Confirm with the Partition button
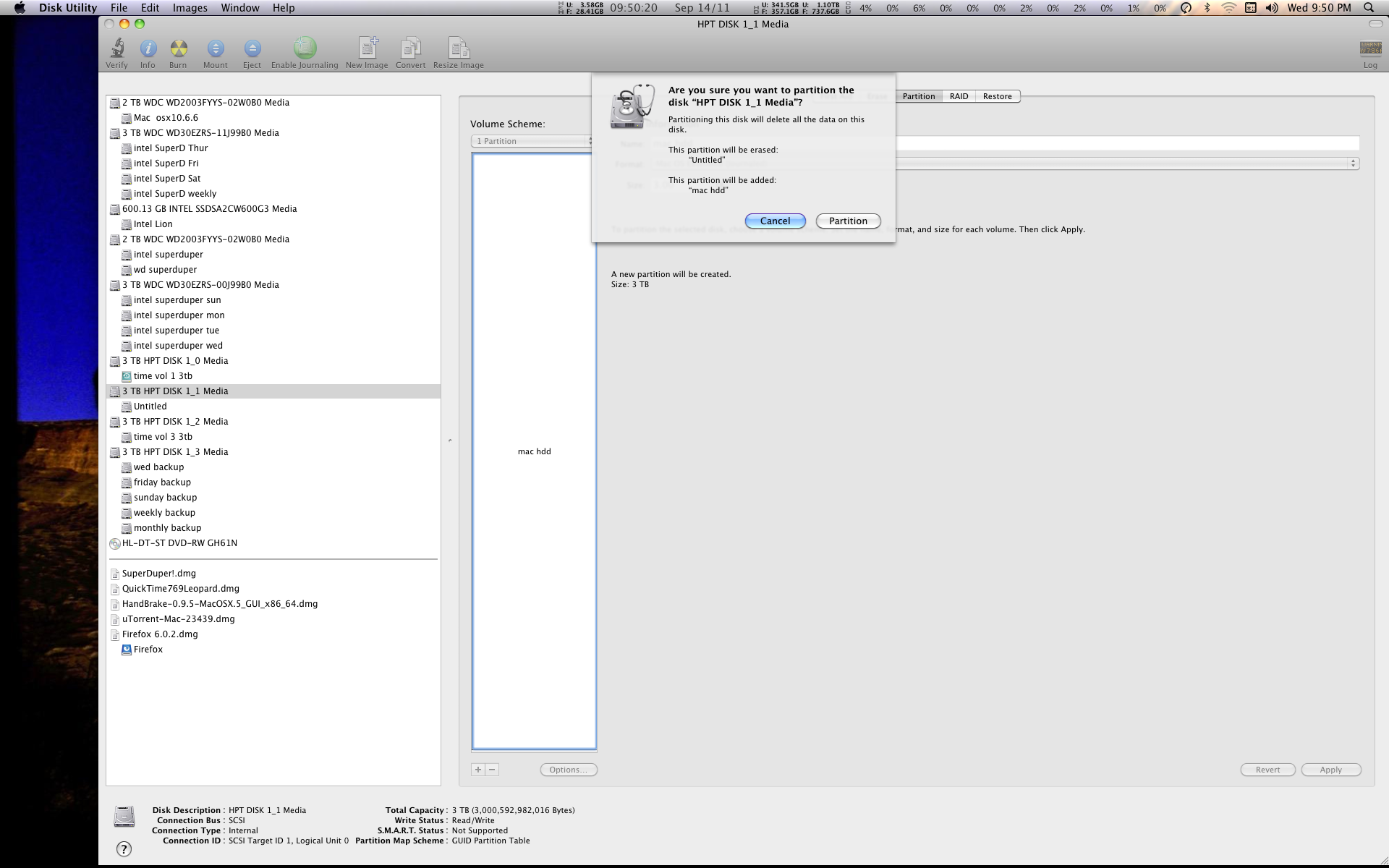Screen dimensions: 1389x868 coord(848,221)
